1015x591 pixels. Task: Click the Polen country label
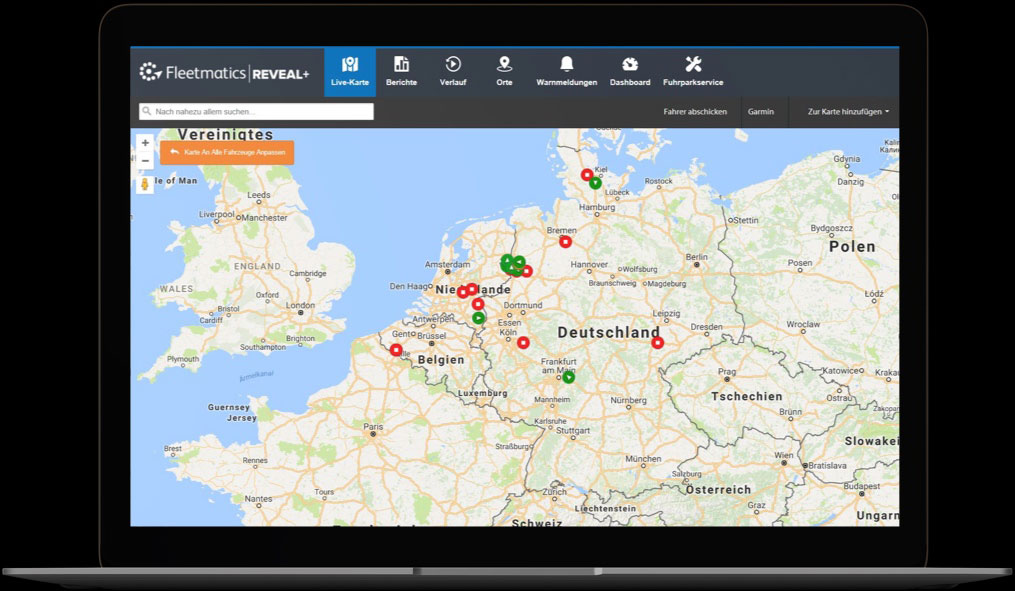click(x=852, y=247)
